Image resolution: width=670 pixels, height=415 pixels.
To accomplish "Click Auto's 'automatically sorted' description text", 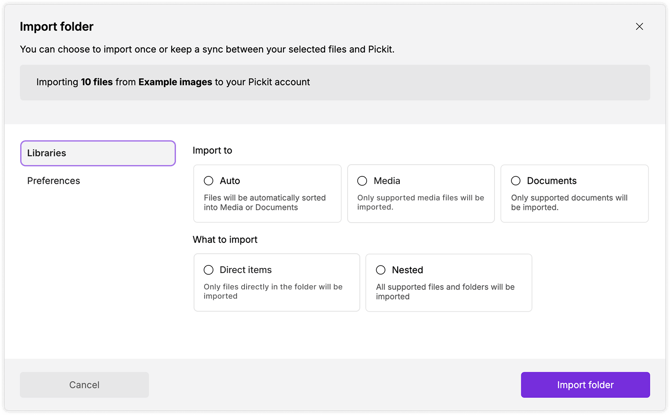I will (265, 202).
